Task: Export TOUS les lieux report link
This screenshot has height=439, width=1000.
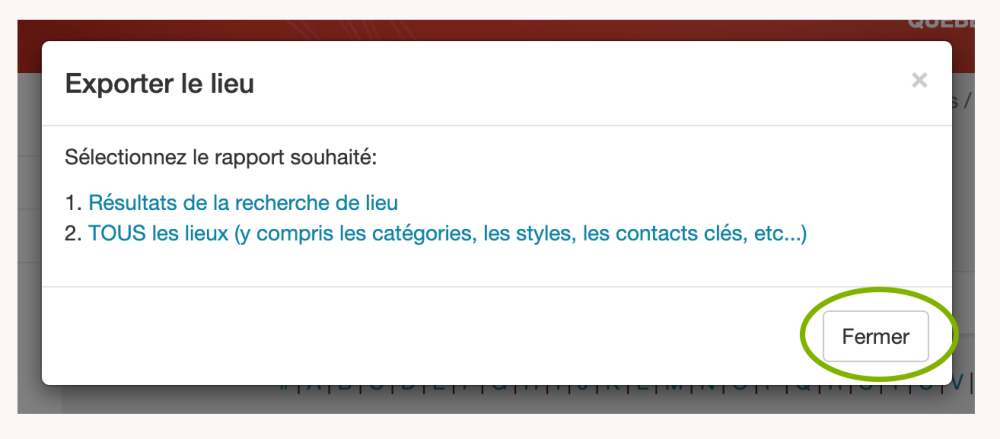Action: click(447, 235)
